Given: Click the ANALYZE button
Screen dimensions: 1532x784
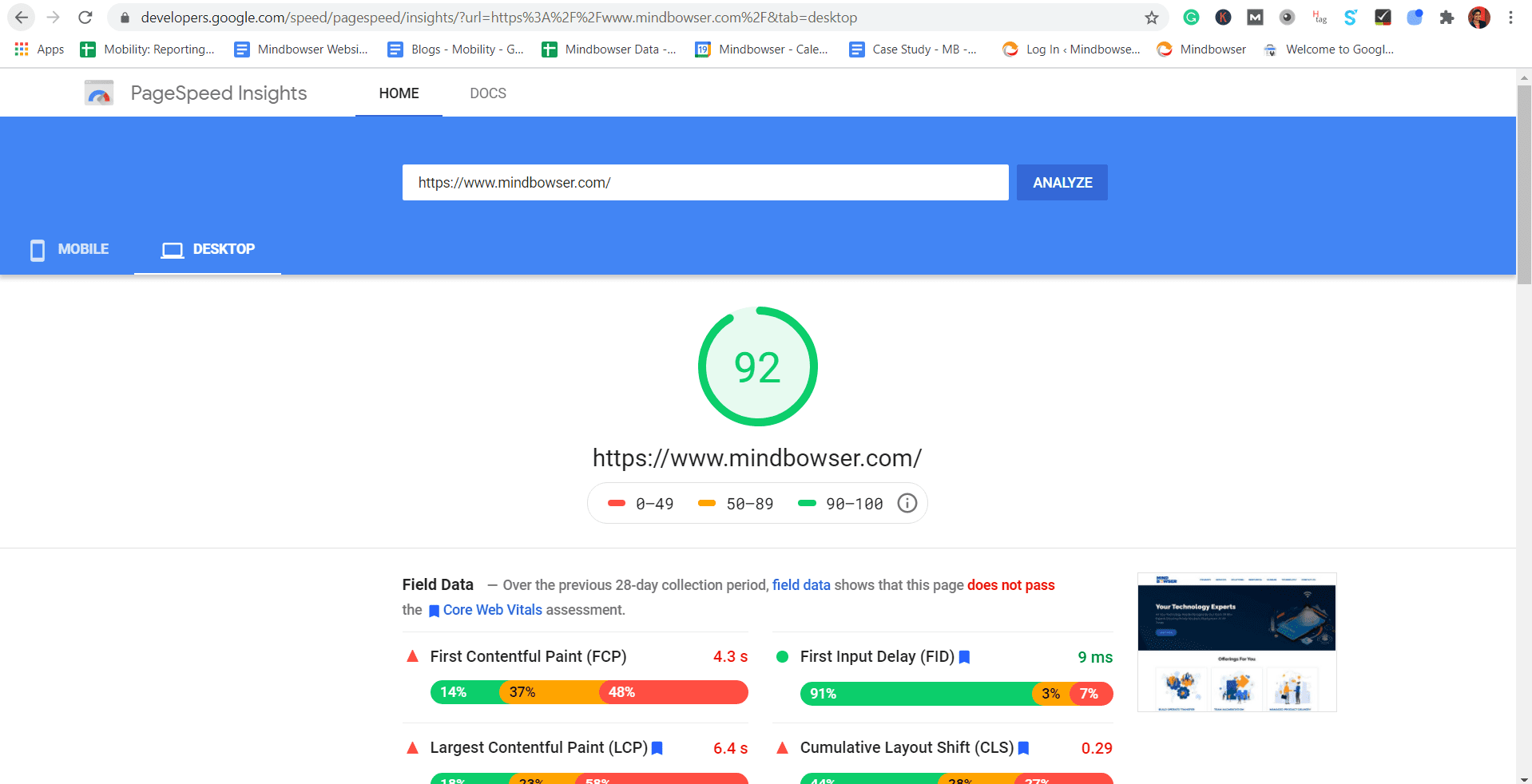Looking at the screenshot, I should click(x=1062, y=182).
